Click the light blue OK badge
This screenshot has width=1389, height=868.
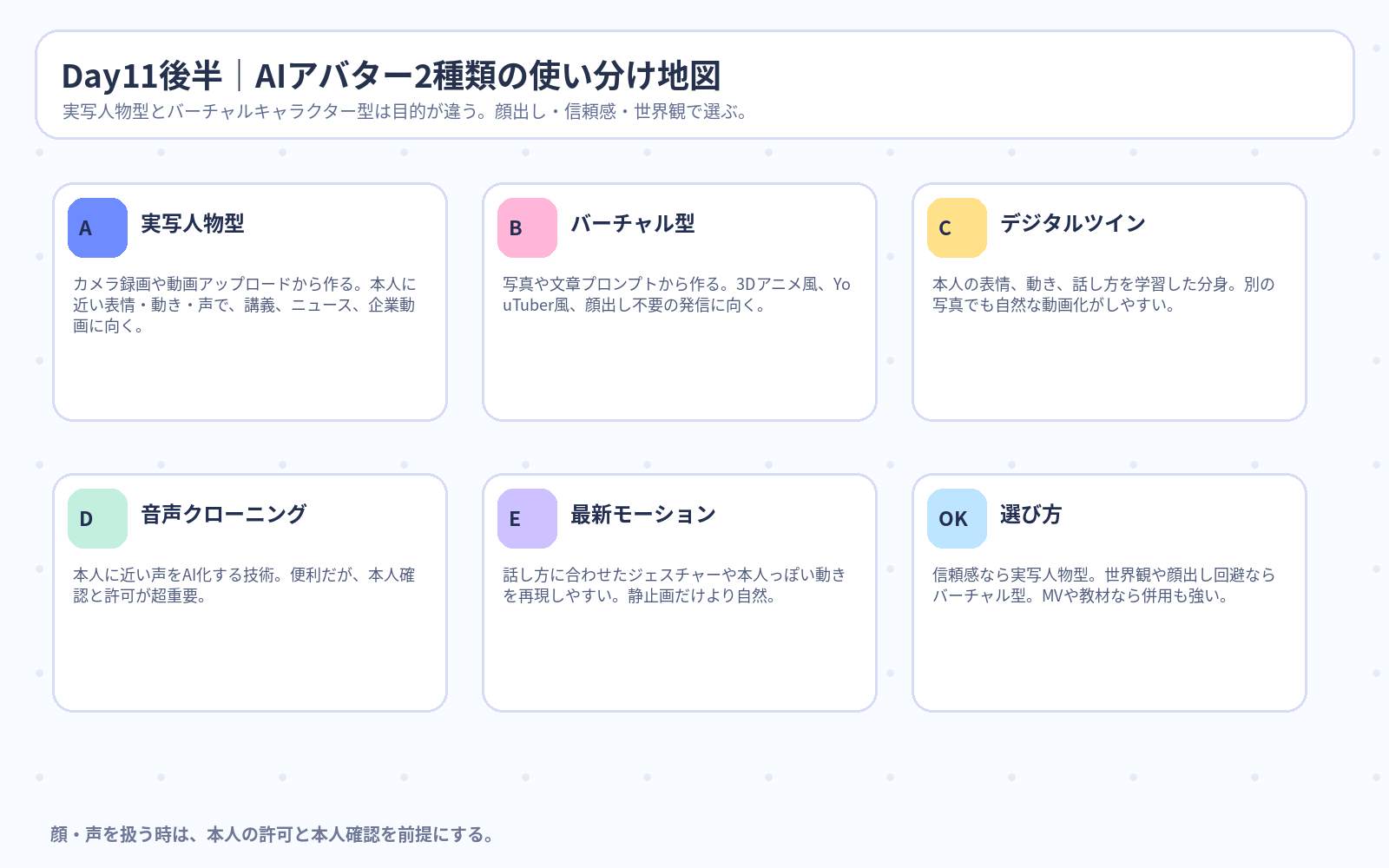pos(957,518)
